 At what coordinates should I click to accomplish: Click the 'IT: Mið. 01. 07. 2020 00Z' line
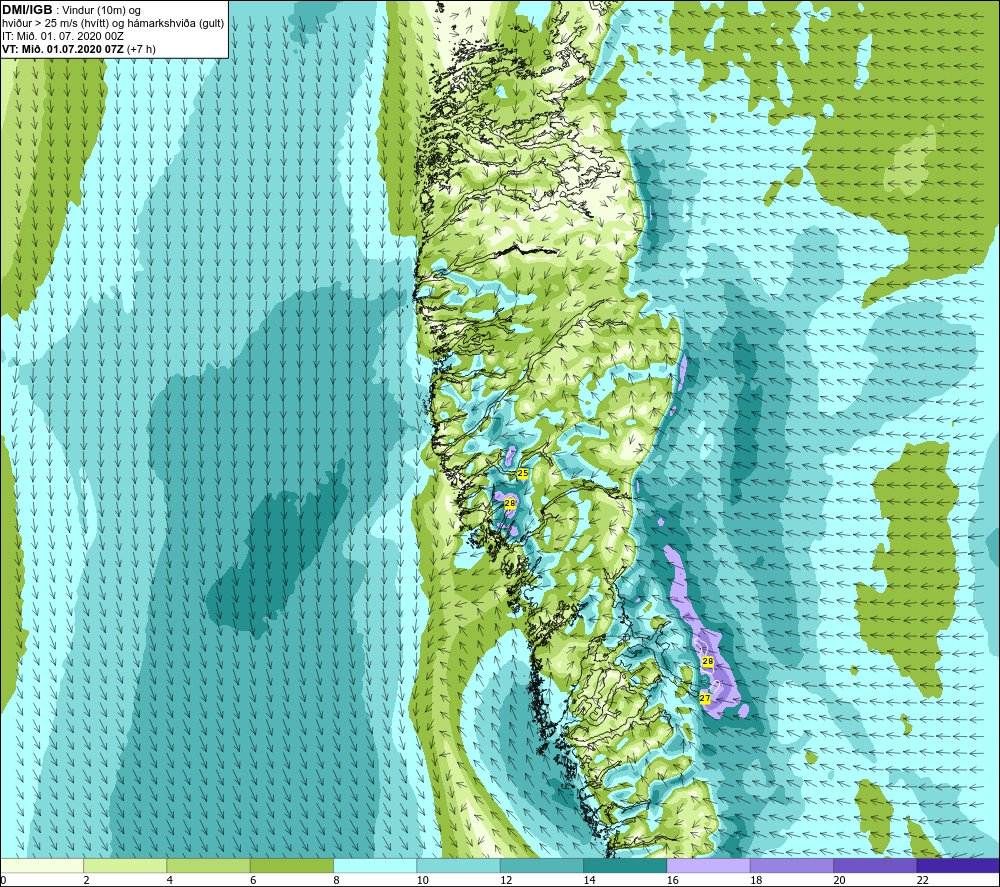(62, 36)
